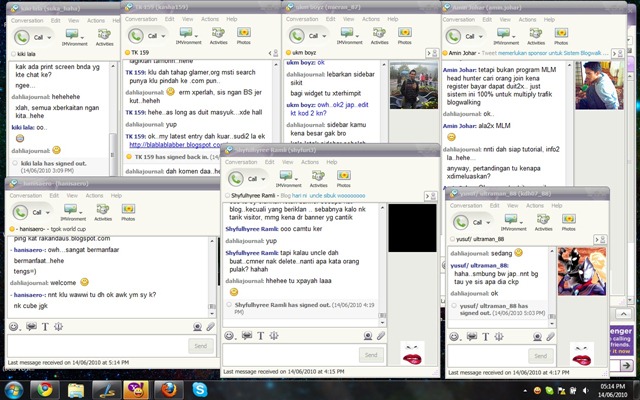Open Skype from the Windows taskbar

click(200, 390)
